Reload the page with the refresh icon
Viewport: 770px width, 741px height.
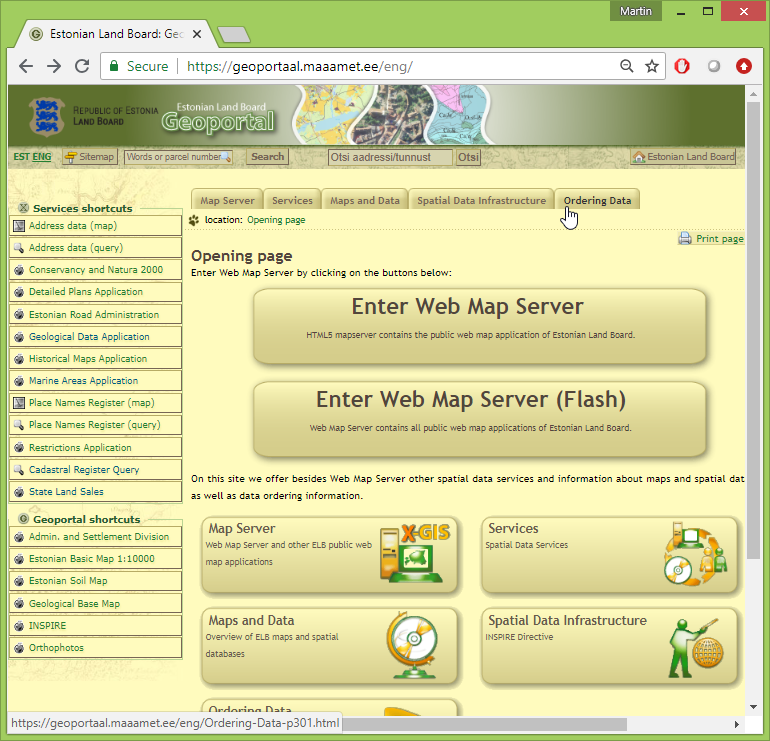[x=82, y=66]
